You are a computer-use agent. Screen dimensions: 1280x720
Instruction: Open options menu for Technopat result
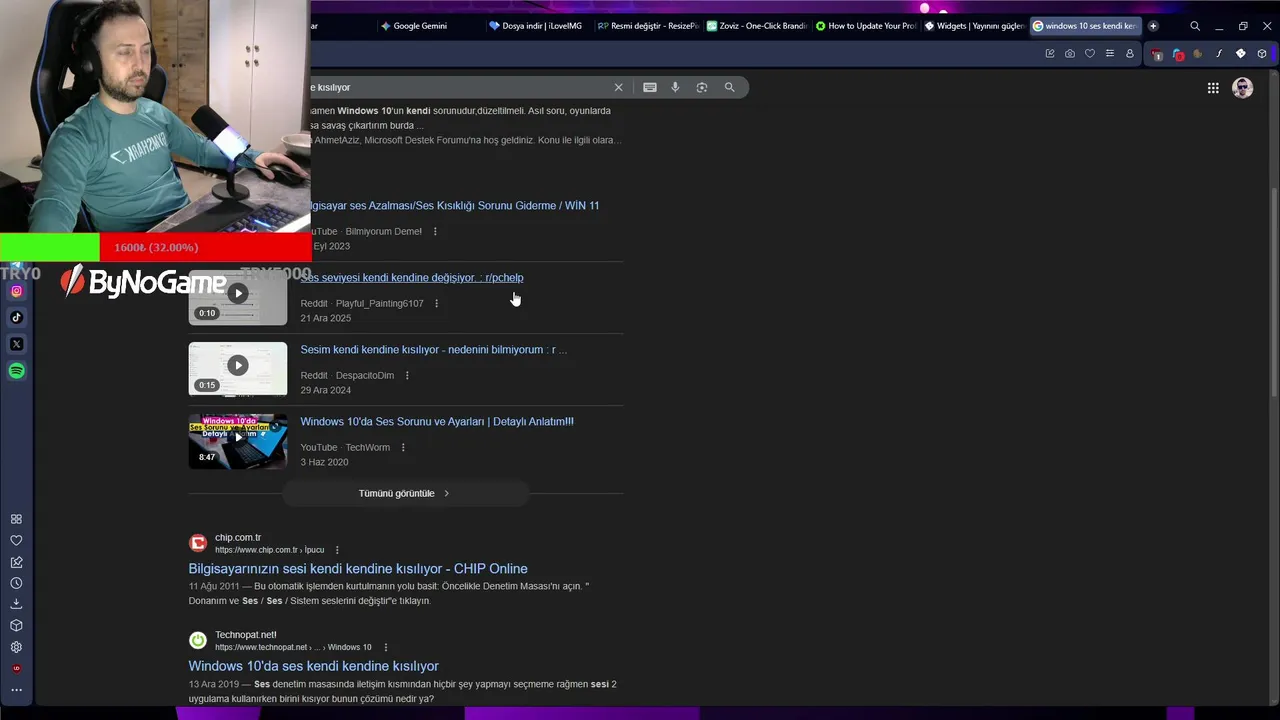pyautogui.click(x=385, y=647)
